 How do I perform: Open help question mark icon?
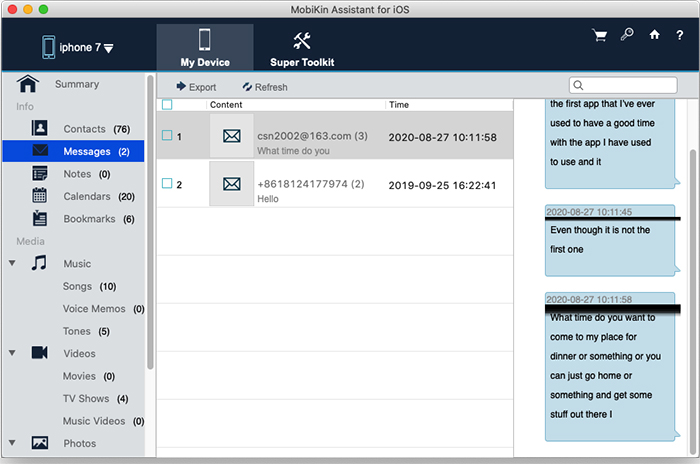(679, 35)
